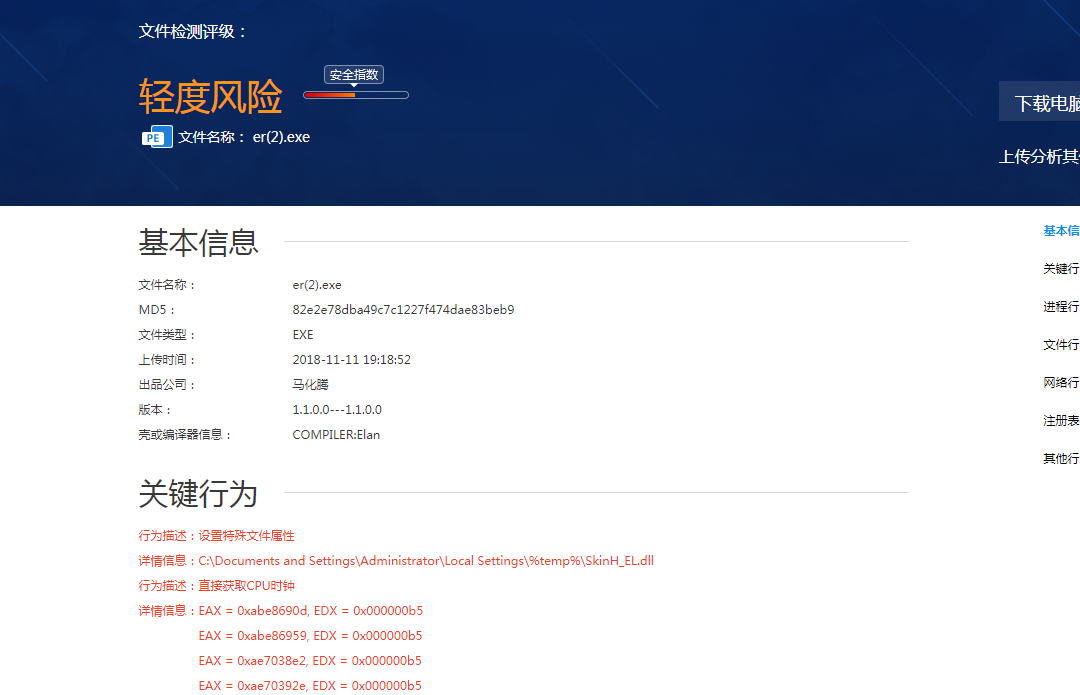Click the 关键行为 section heading
Viewport: 1080px width, 695px height.
point(198,493)
